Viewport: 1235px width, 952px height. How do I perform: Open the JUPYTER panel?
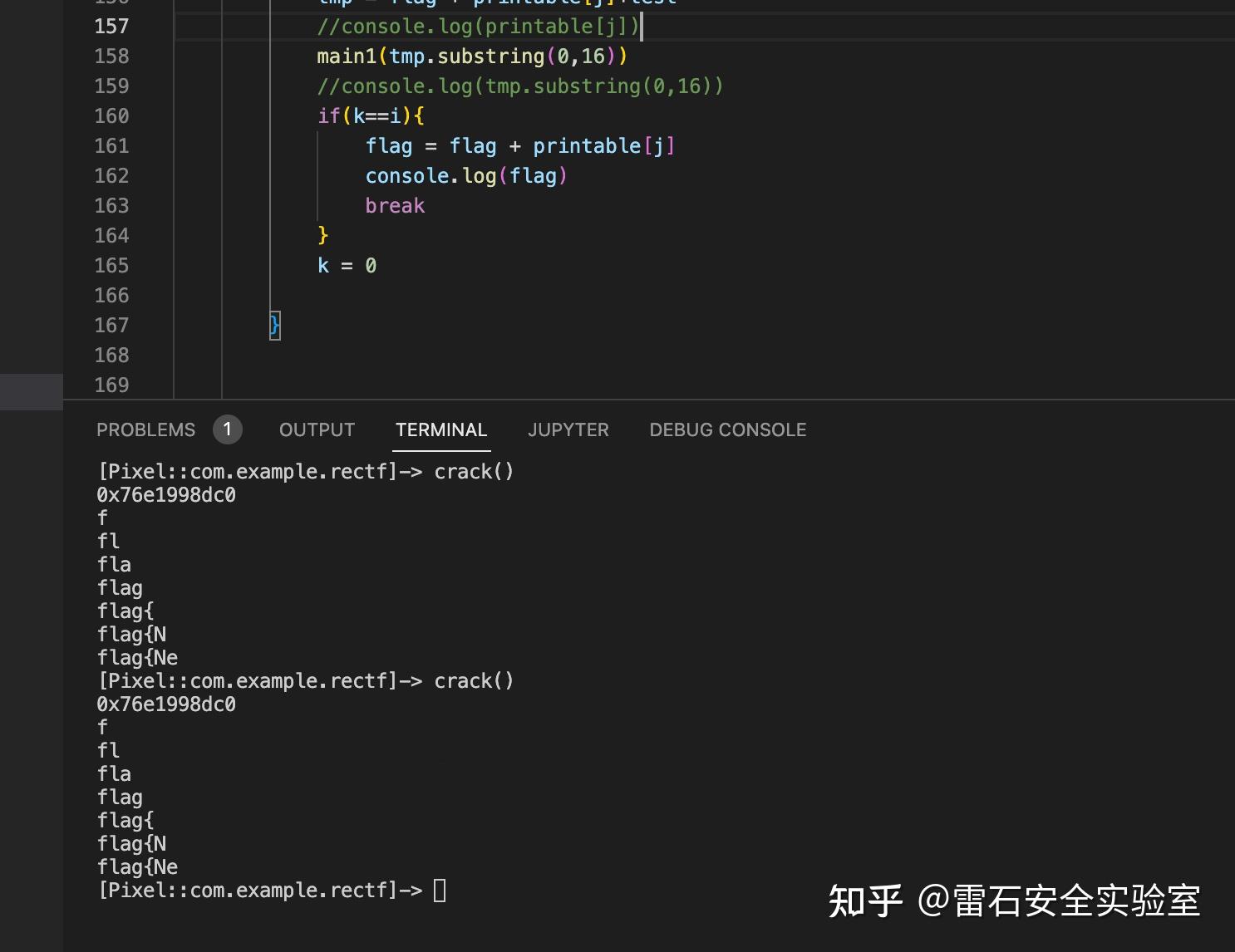pyautogui.click(x=568, y=429)
